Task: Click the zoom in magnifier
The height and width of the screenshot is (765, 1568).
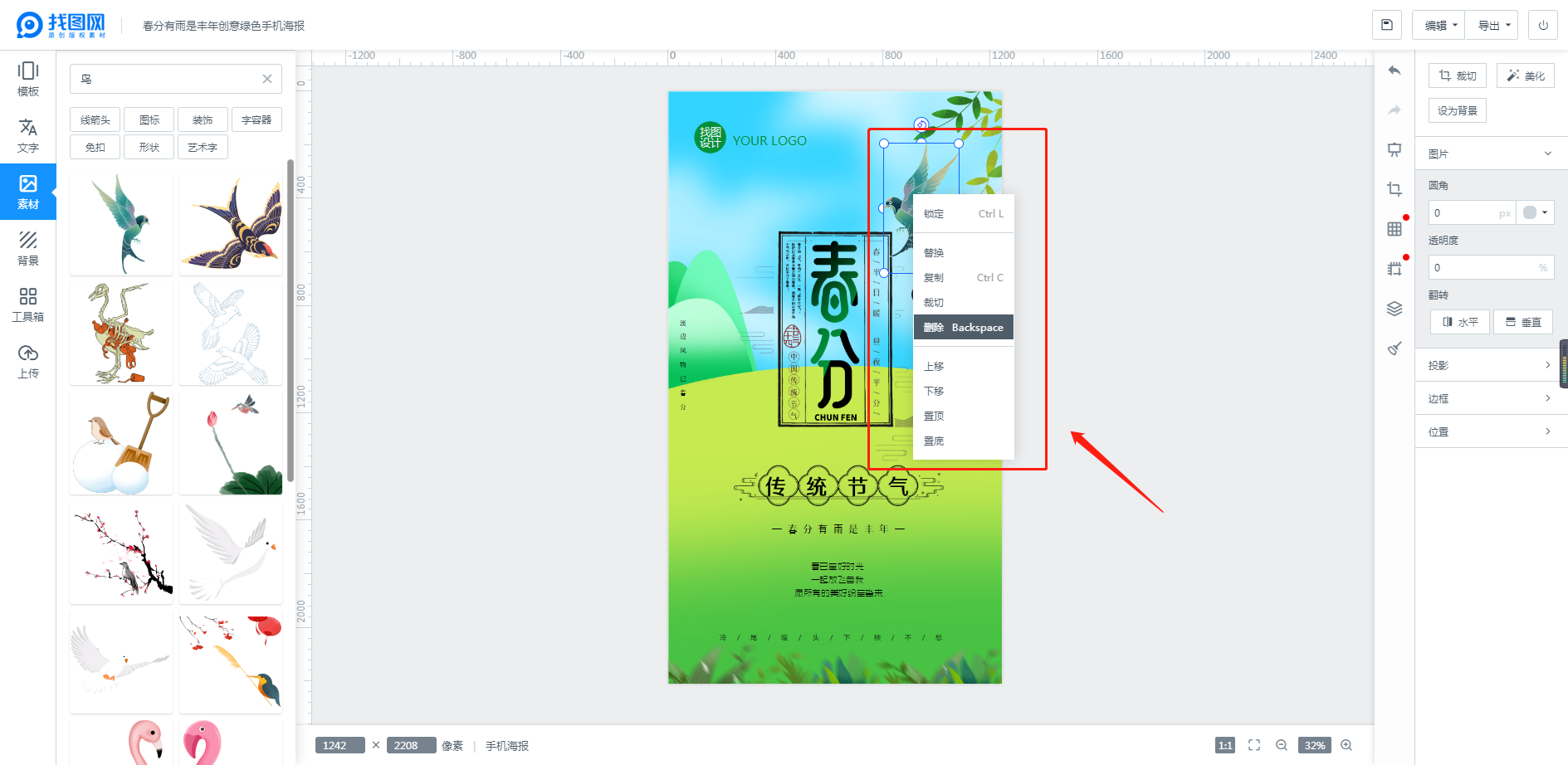Action: pos(1346,745)
